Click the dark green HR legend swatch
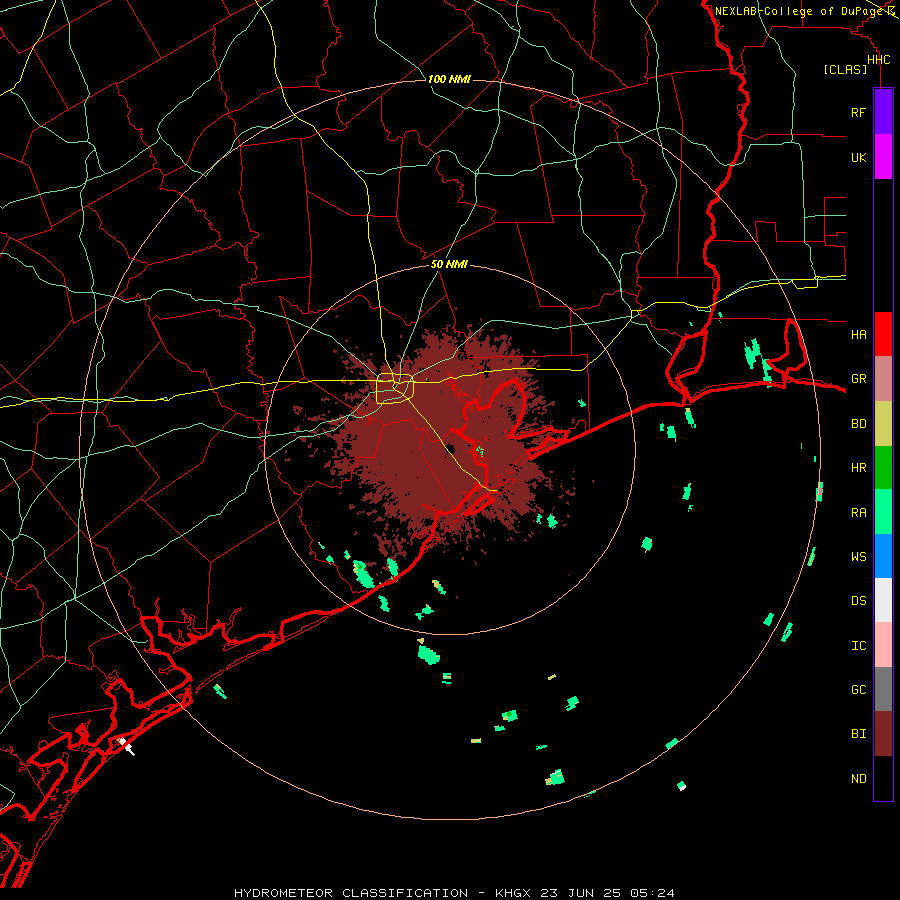 tap(883, 468)
